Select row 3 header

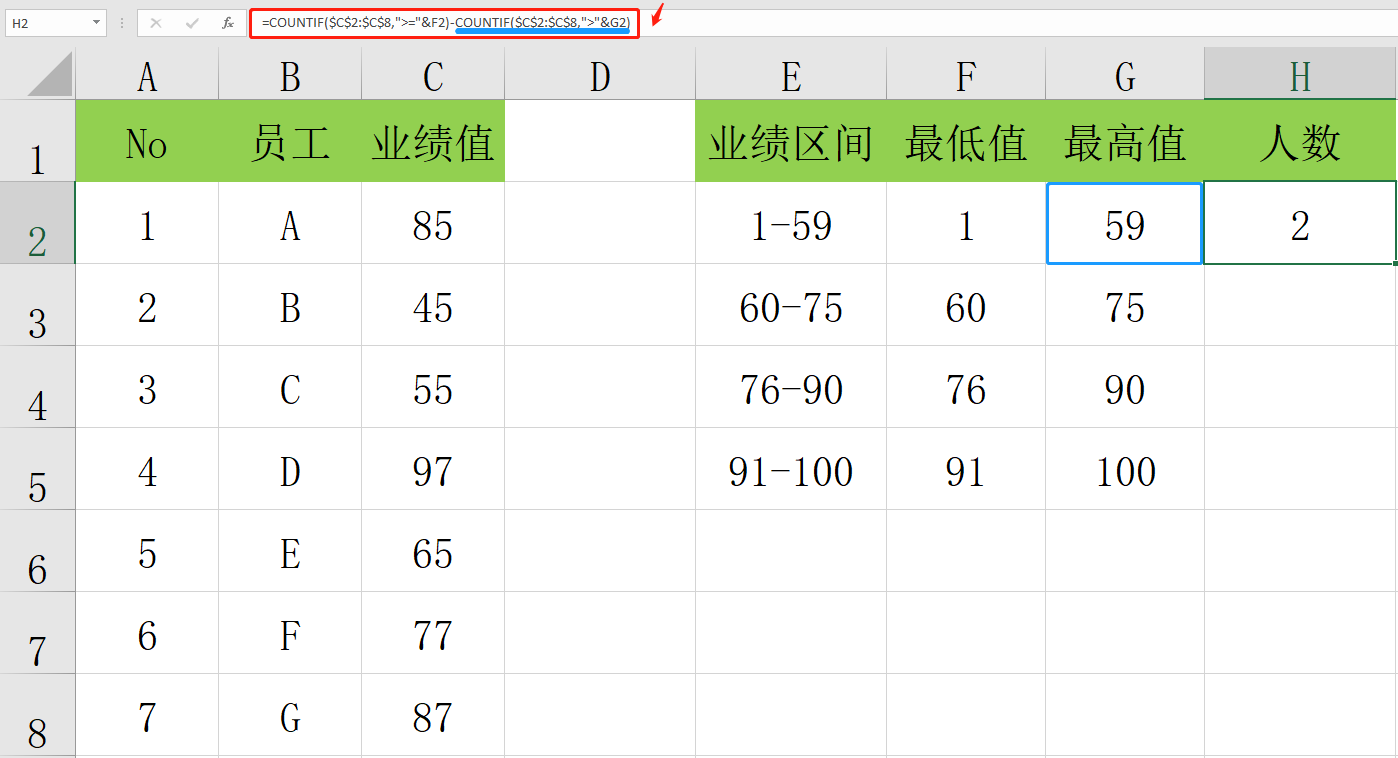click(37, 305)
